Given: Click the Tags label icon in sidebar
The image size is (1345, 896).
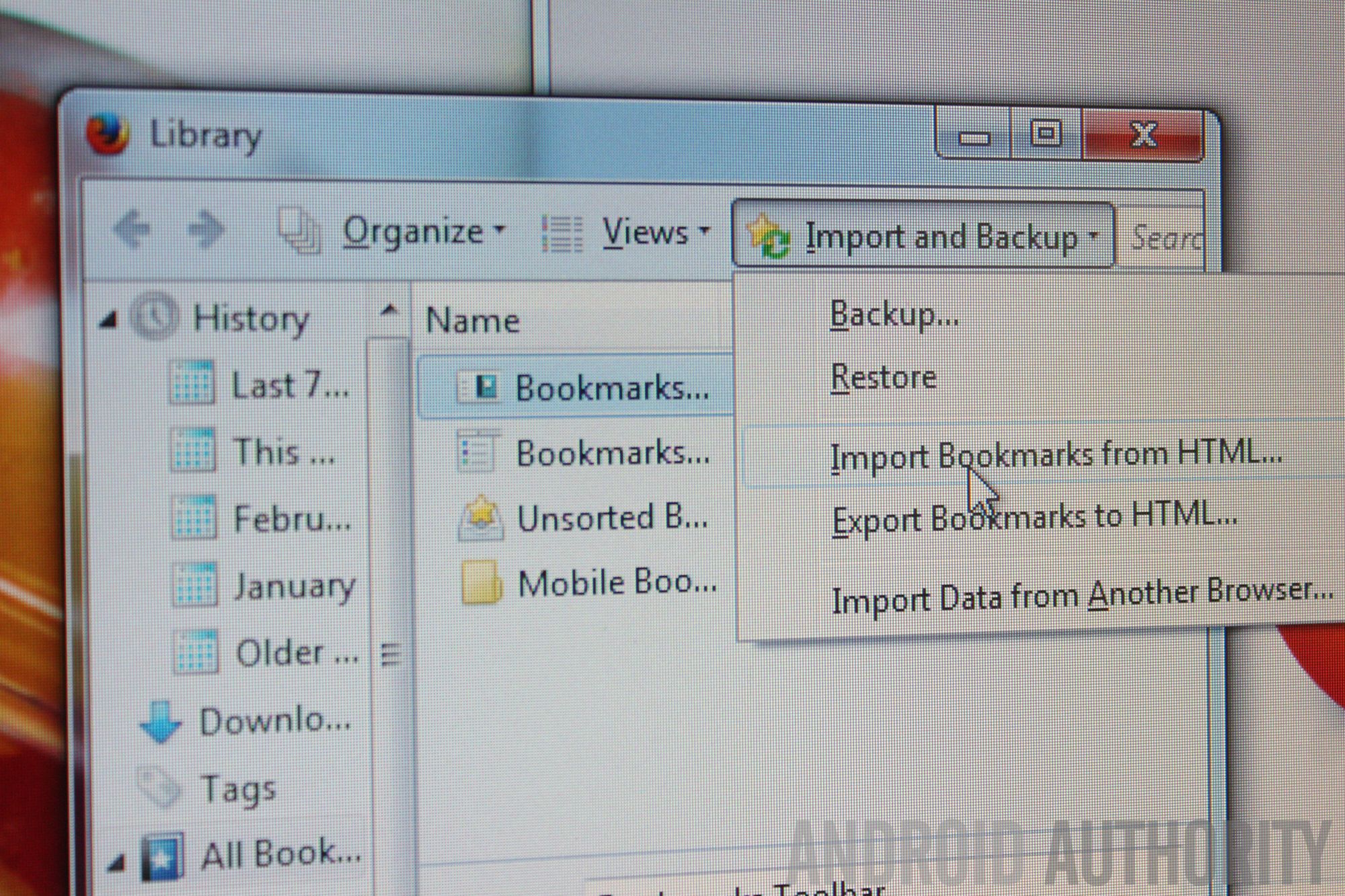Looking at the screenshot, I should (x=159, y=786).
